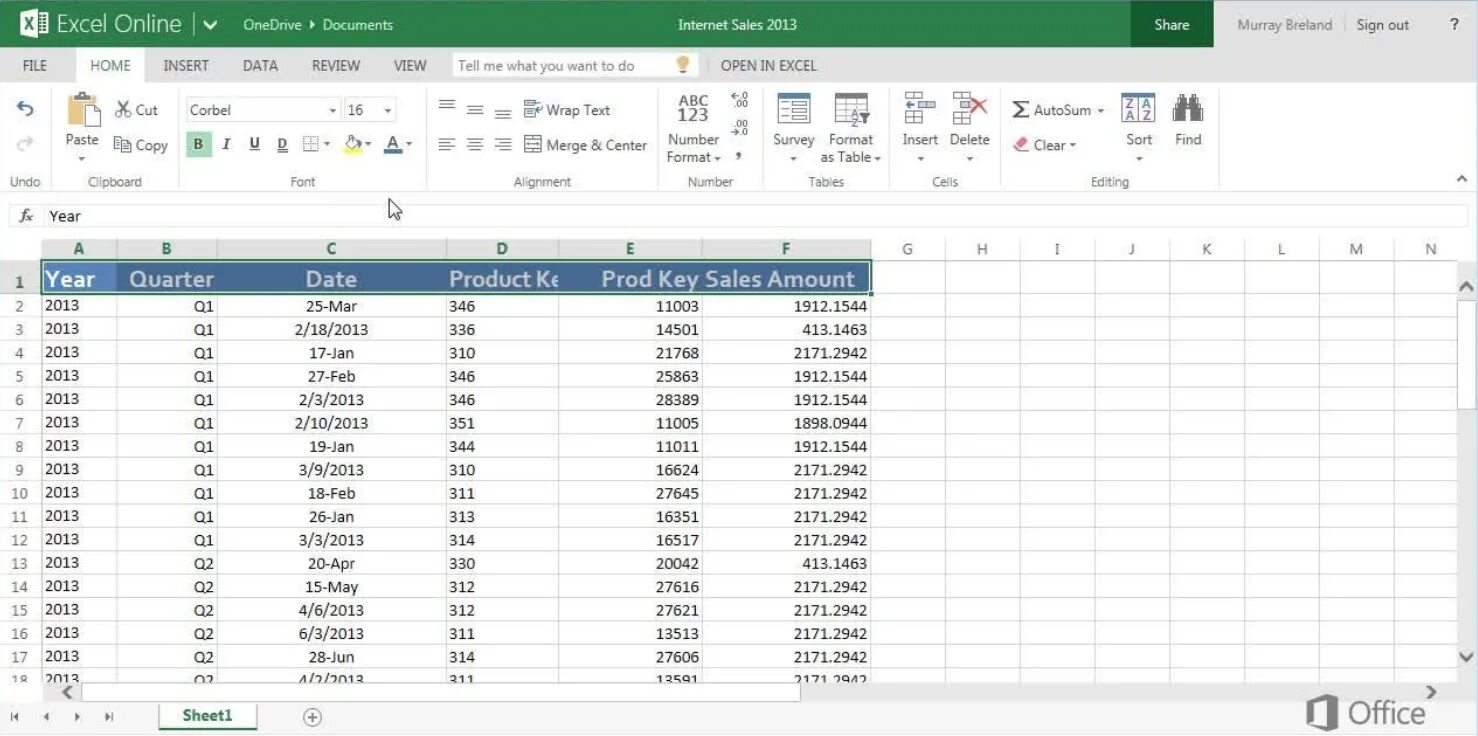Cut the selected cells
This screenshot has height=736, width=1478.
(x=137, y=110)
